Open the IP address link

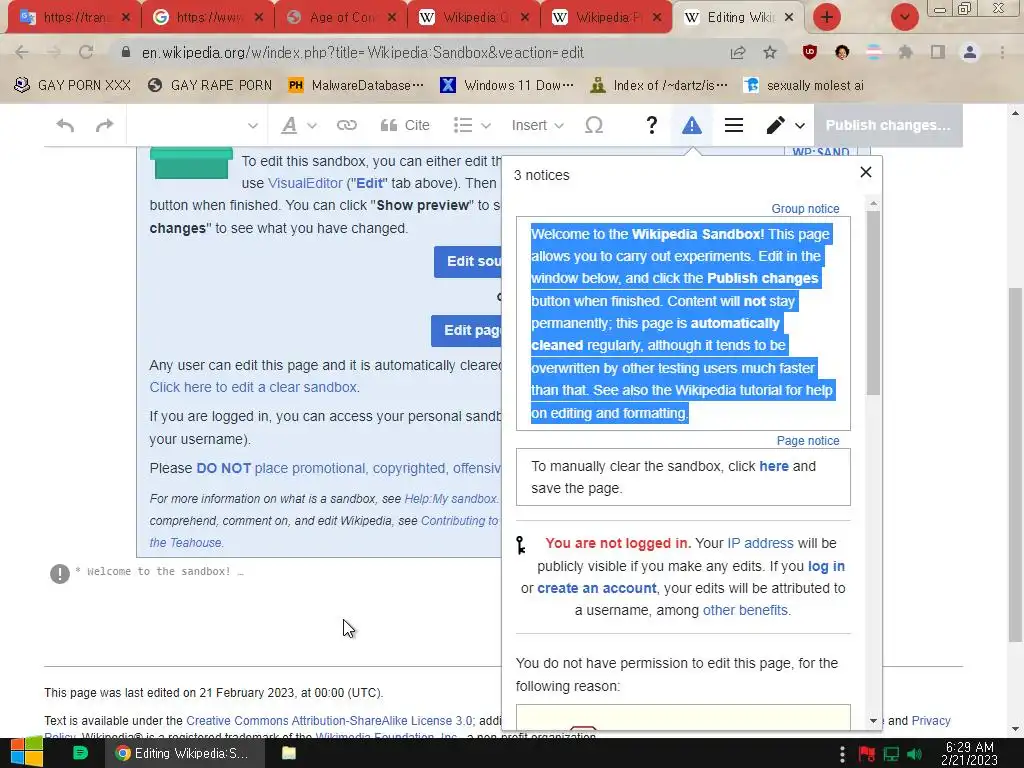point(760,543)
